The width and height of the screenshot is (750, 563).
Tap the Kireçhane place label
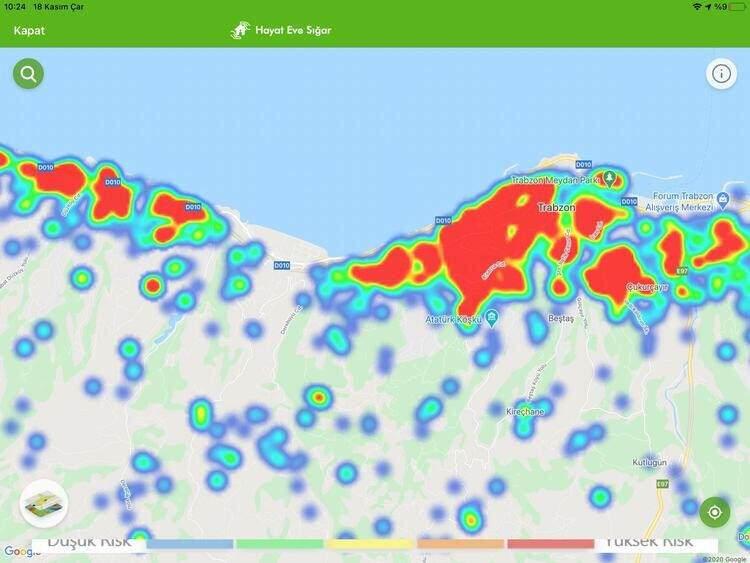pyautogui.click(x=524, y=411)
